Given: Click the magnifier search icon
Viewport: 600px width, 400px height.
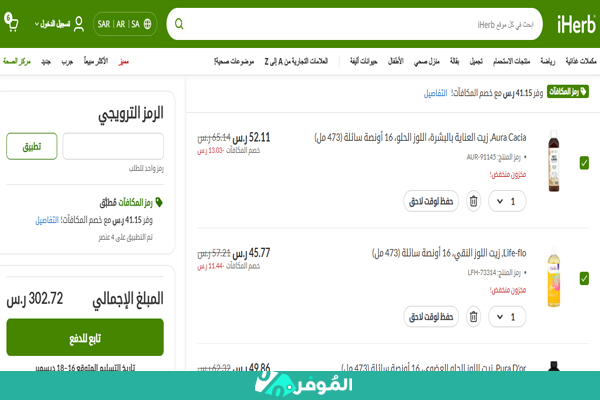Looking at the screenshot, I should point(179,24).
